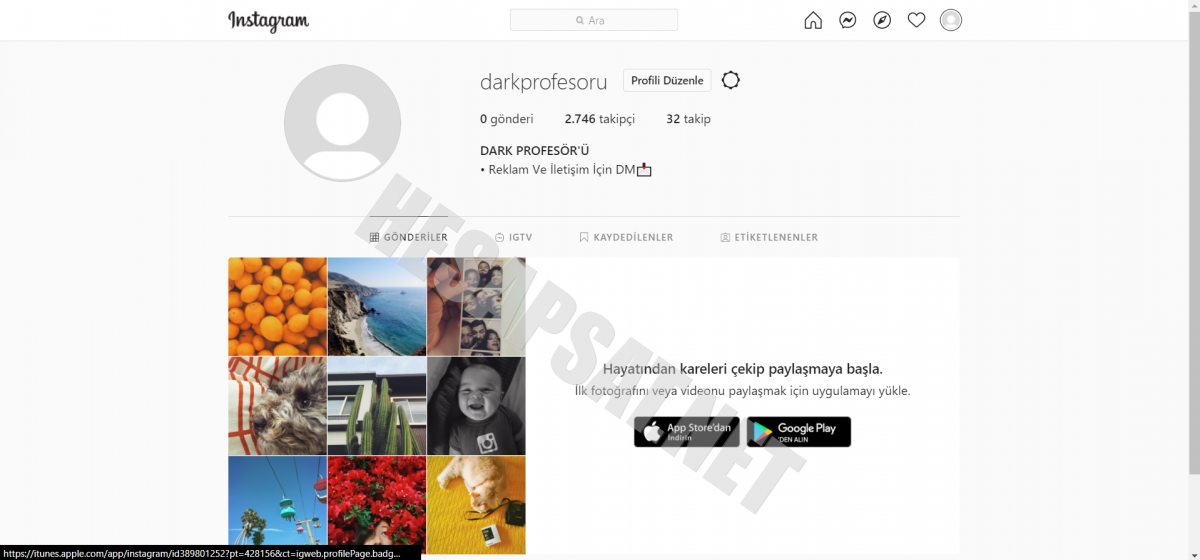Open the Messenger direct messages icon
The height and width of the screenshot is (560, 1200).
[848, 20]
